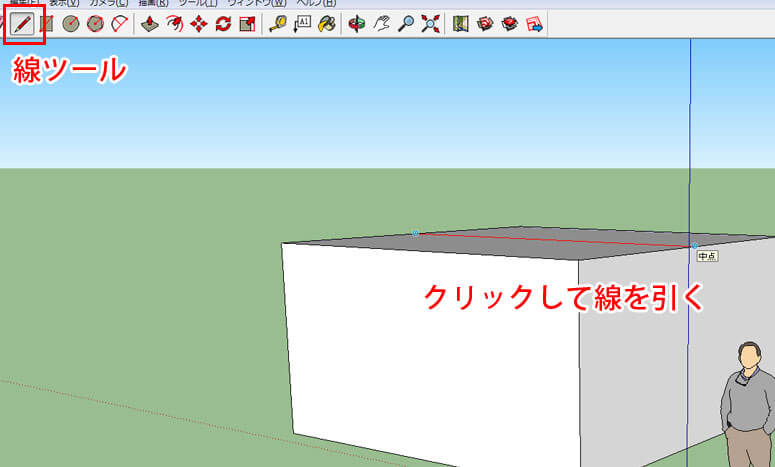Select the Scale tool
This screenshot has width=775, height=467.
point(247,24)
